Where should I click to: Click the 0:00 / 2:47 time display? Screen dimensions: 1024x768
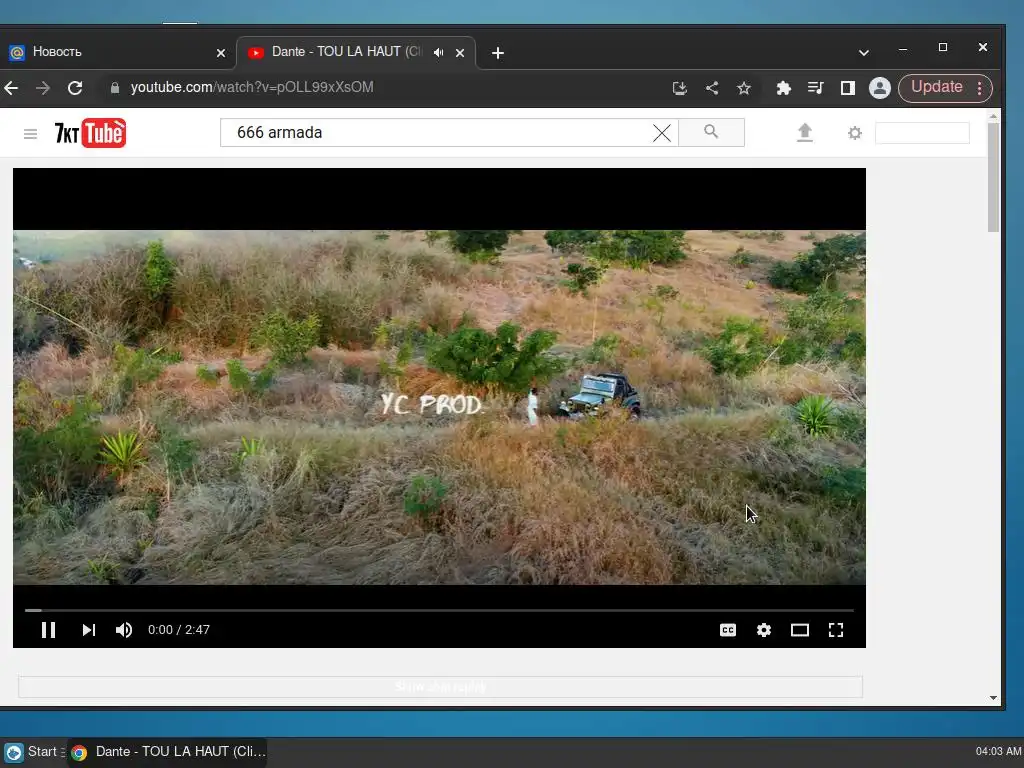178,630
